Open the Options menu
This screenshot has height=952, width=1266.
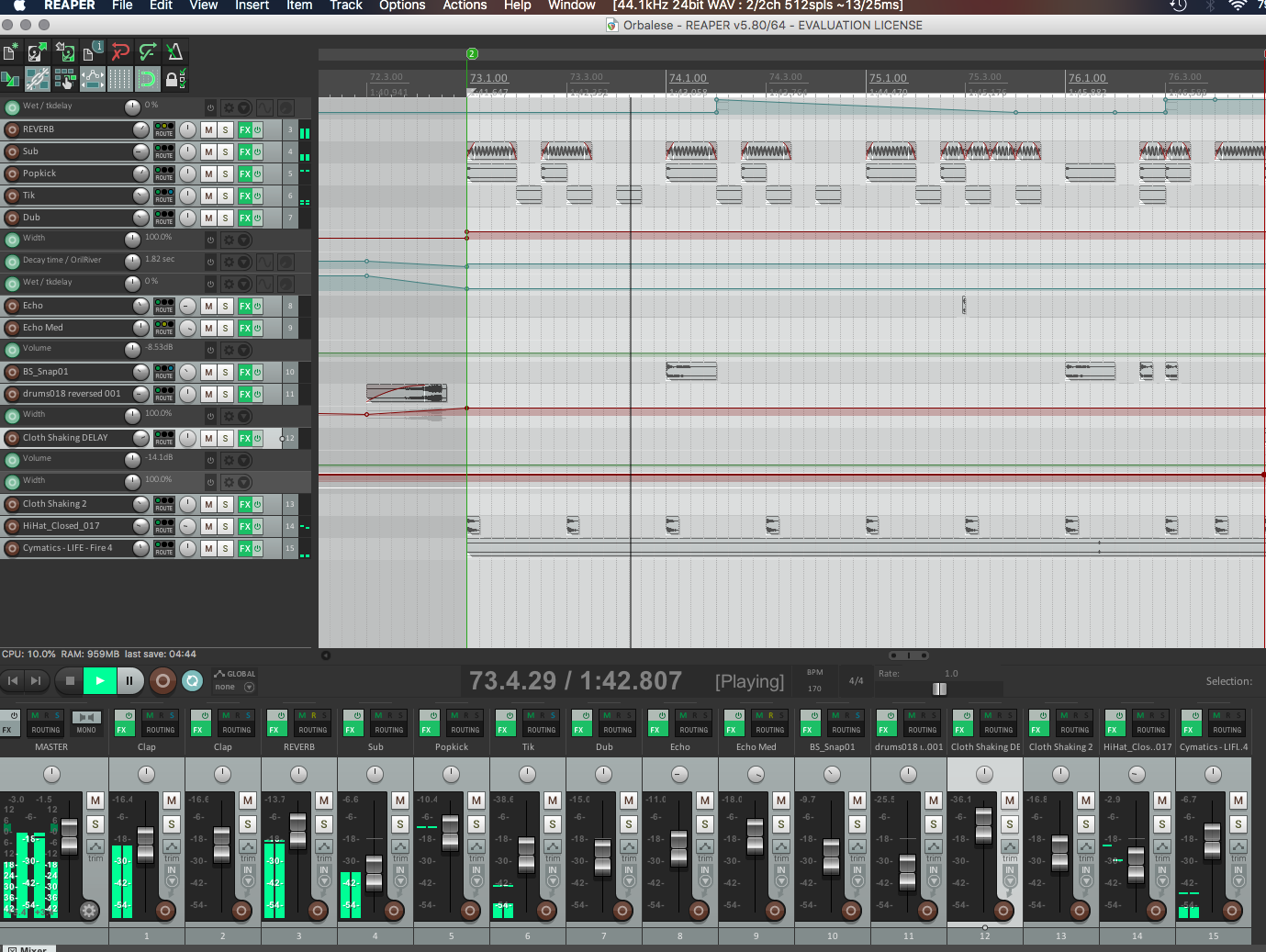[402, 6]
